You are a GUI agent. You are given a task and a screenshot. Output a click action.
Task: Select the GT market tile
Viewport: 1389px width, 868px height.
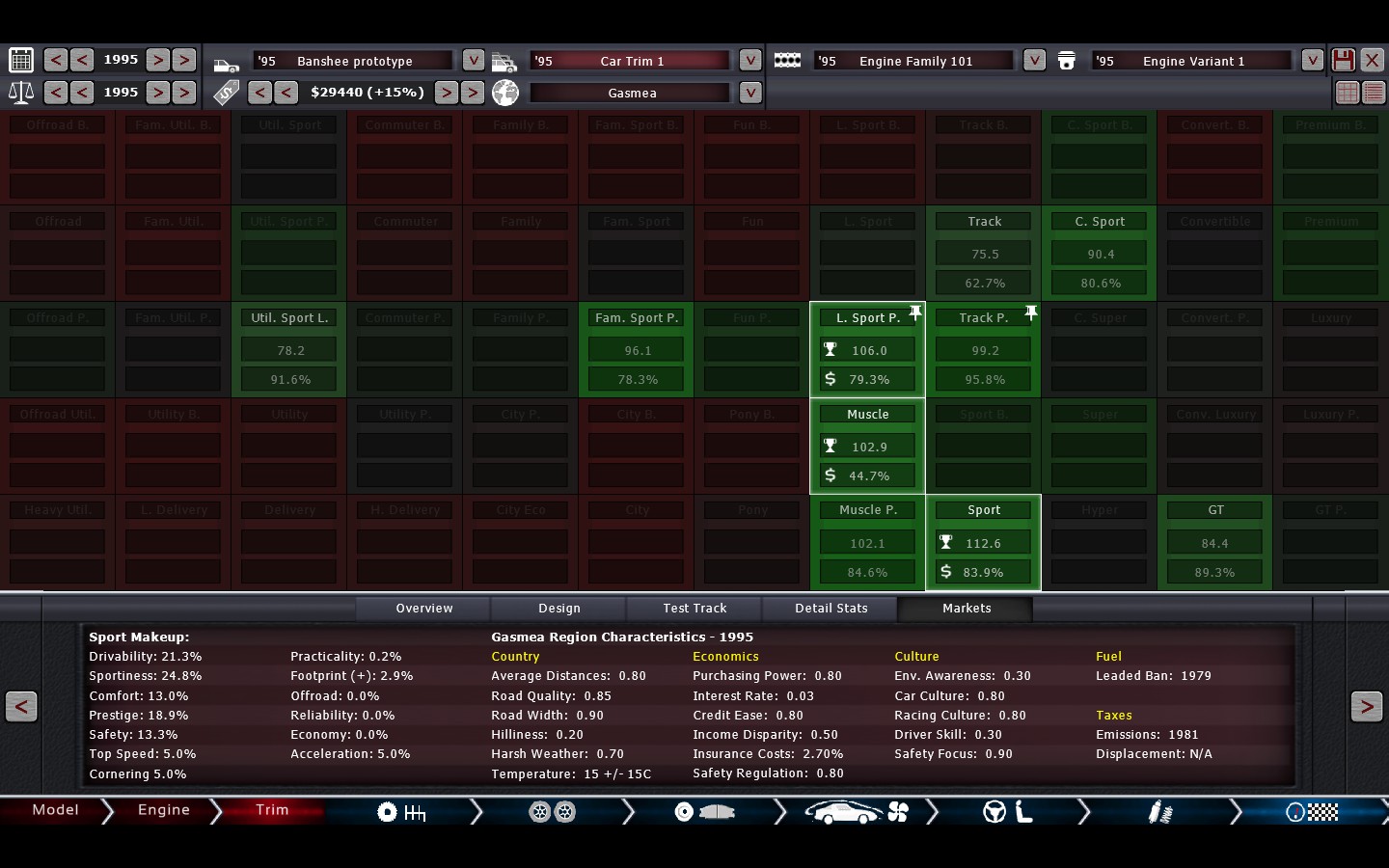pos(1215,542)
